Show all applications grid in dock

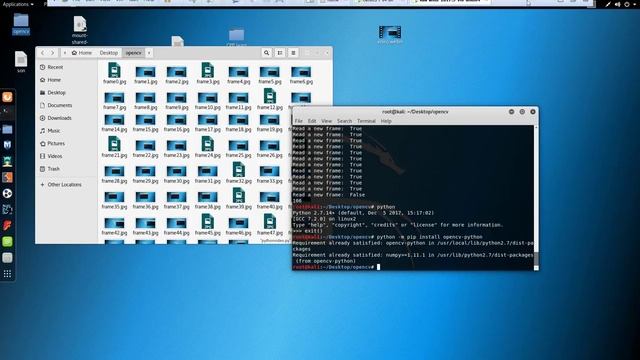pos(7,274)
